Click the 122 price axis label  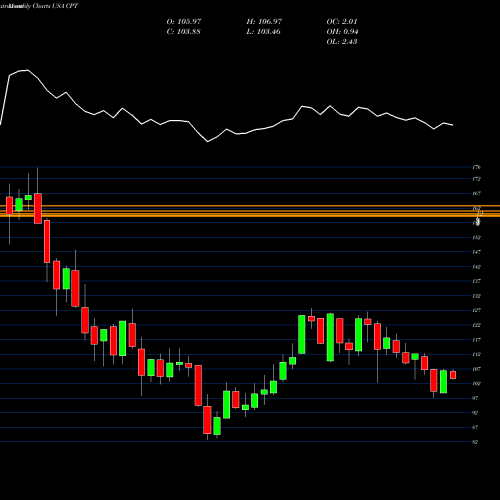coord(477,325)
